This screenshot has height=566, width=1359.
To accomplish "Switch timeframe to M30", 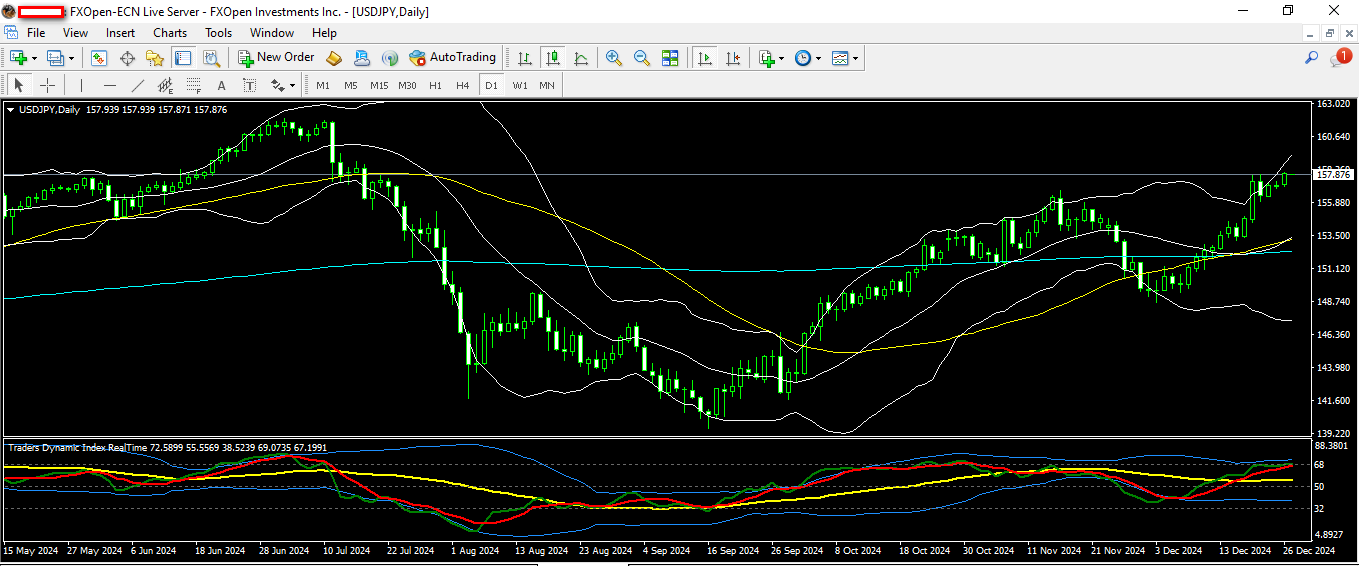I will (407, 85).
